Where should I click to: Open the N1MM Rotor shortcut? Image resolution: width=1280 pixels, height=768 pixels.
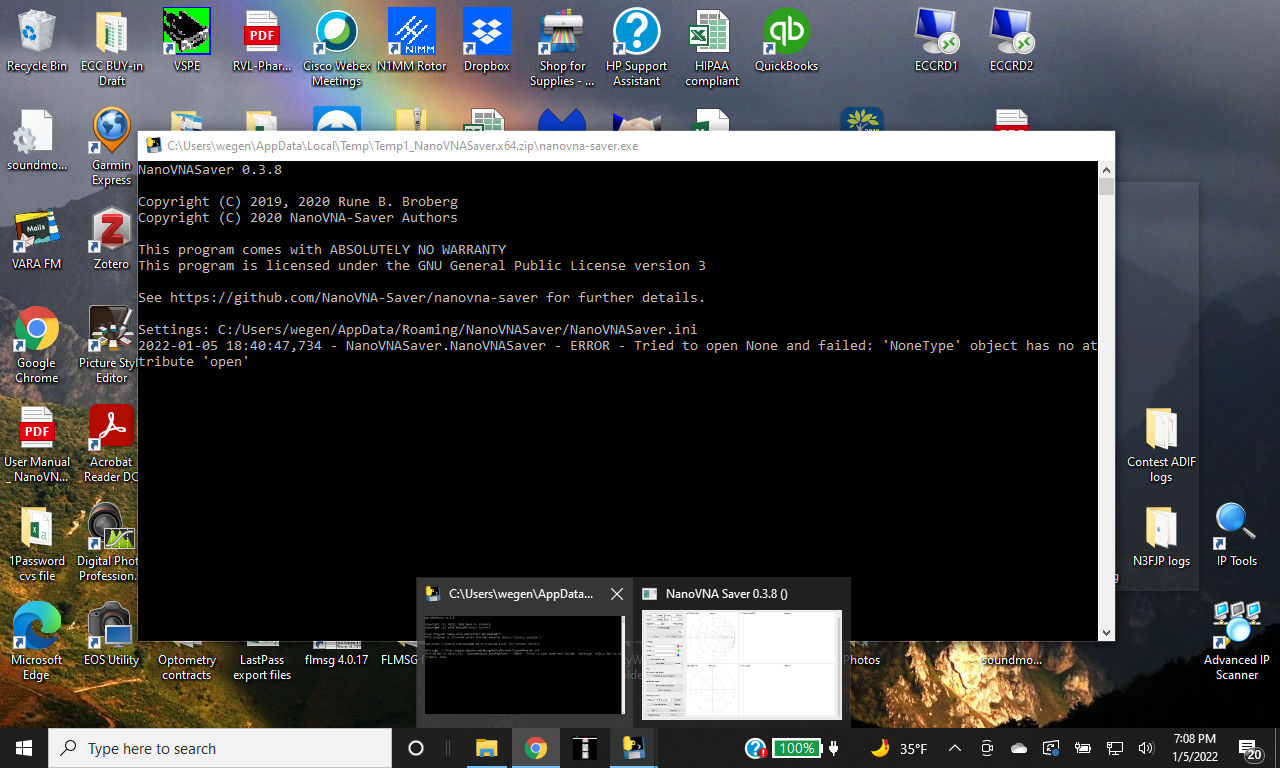click(x=412, y=41)
